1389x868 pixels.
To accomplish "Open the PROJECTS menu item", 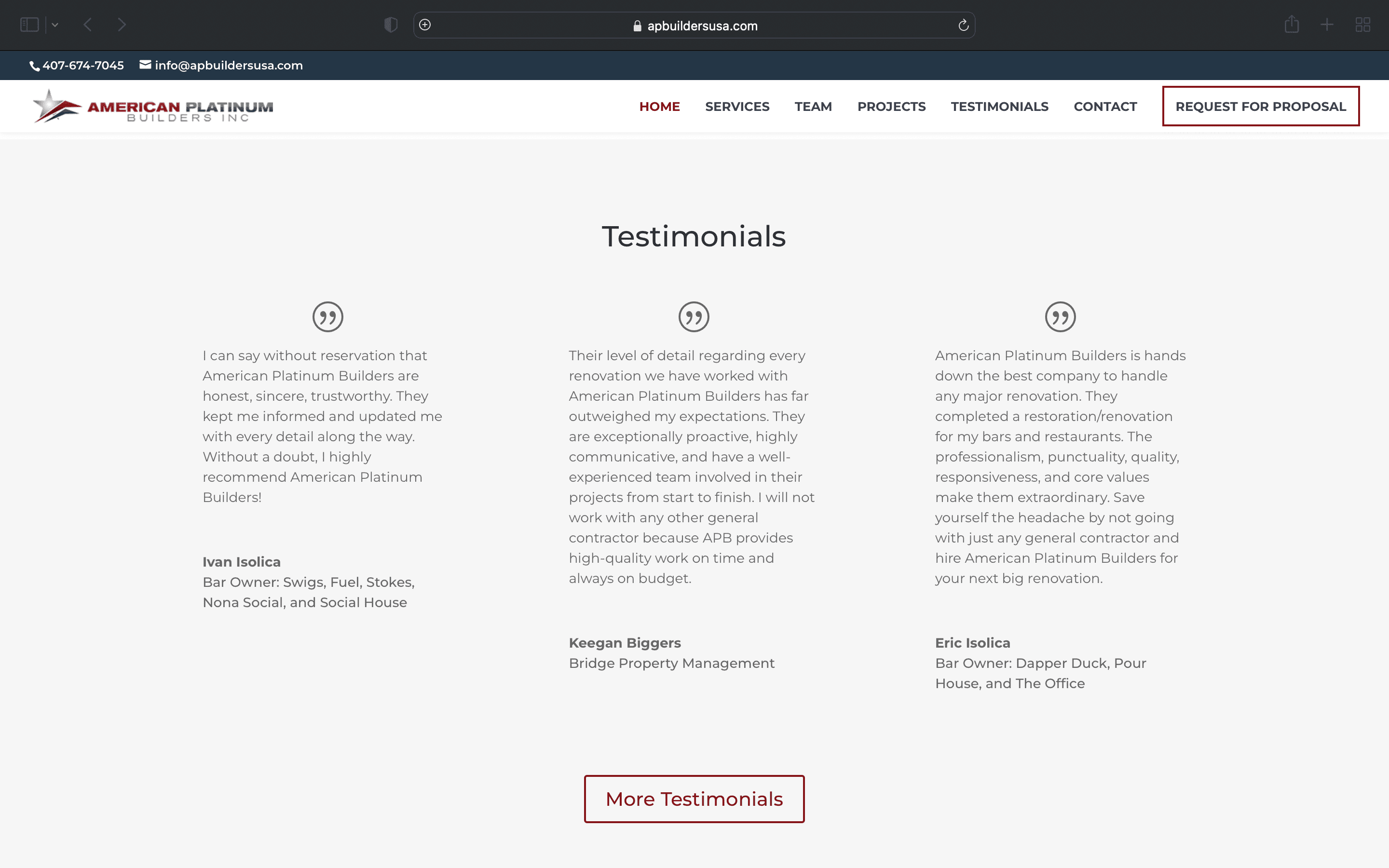I will pyautogui.click(x=891, y=107).
